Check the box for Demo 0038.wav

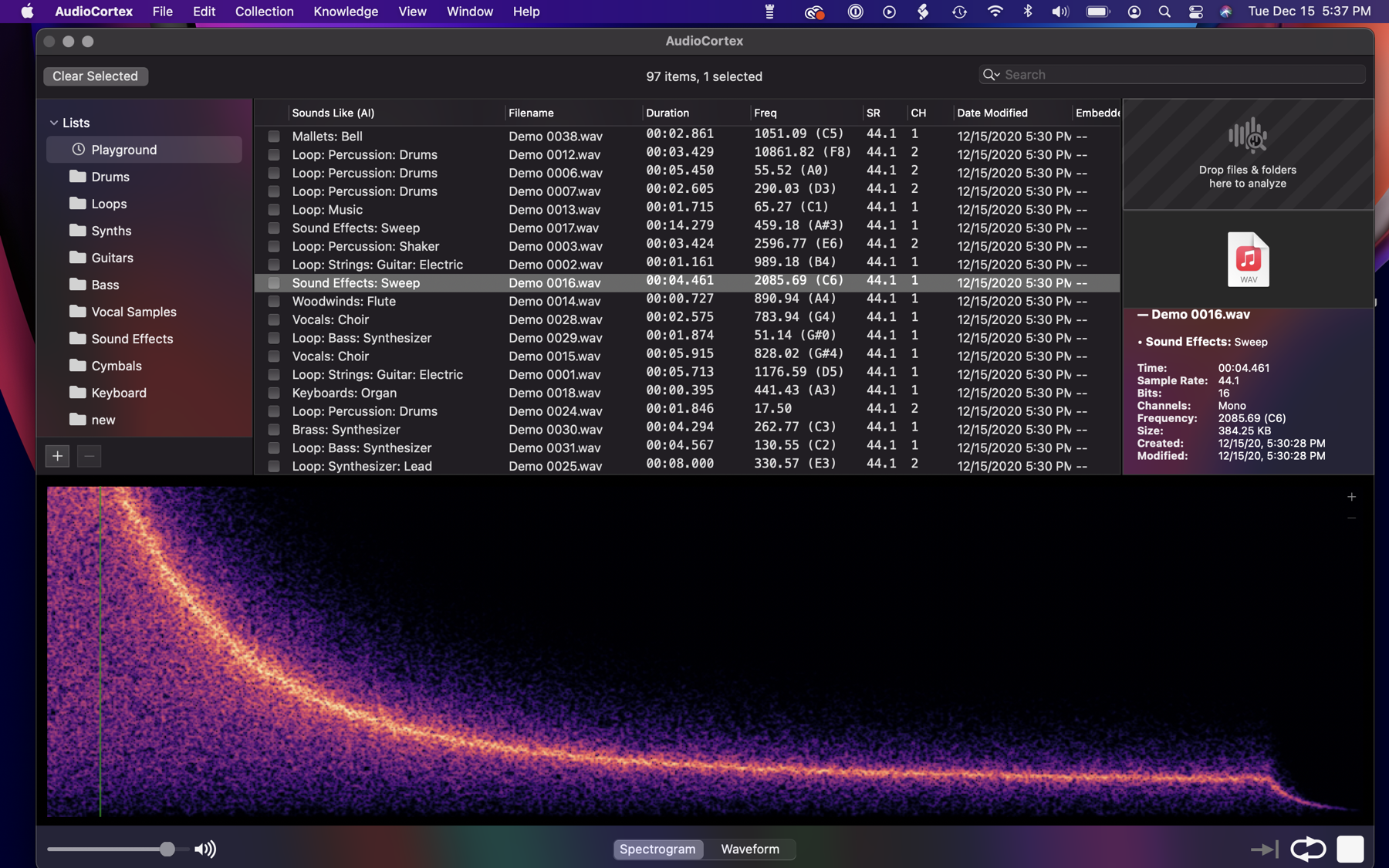pyautogui.click(x=274, y=137)
